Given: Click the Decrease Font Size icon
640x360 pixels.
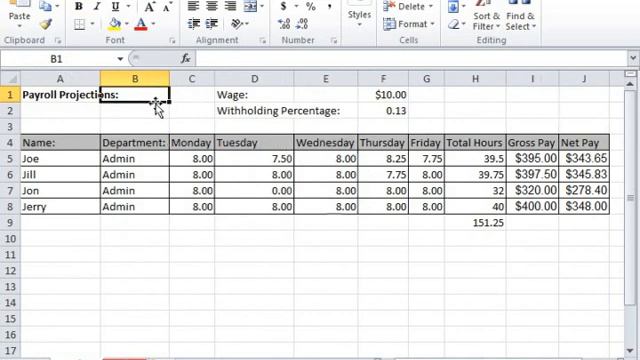Looking at the screenshot, I should click(x=168, y=6).
